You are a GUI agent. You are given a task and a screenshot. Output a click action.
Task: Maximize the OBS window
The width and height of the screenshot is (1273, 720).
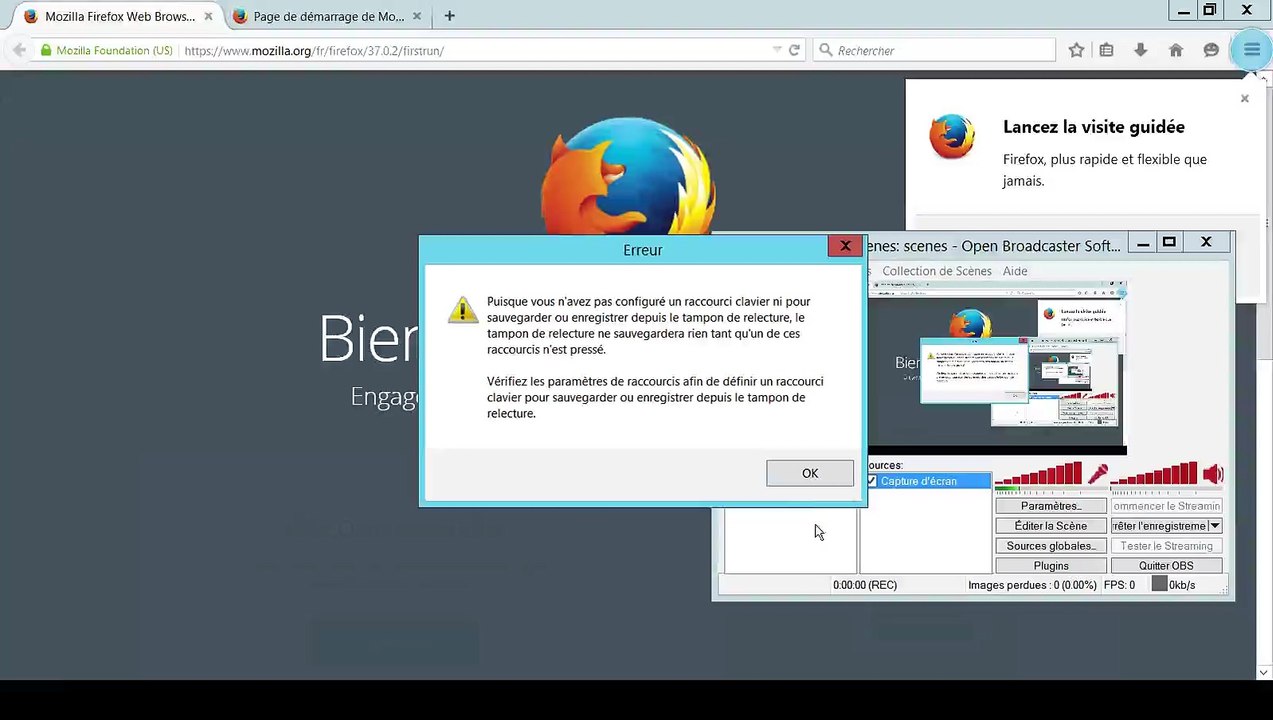(1169, 242)
